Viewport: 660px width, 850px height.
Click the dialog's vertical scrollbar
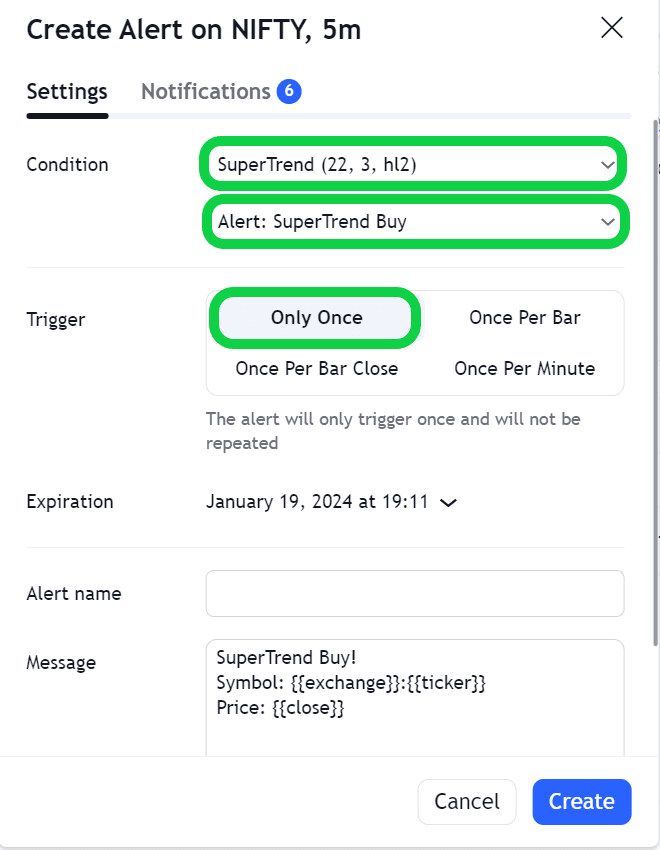pyautogui.click(x=655, y=380)
